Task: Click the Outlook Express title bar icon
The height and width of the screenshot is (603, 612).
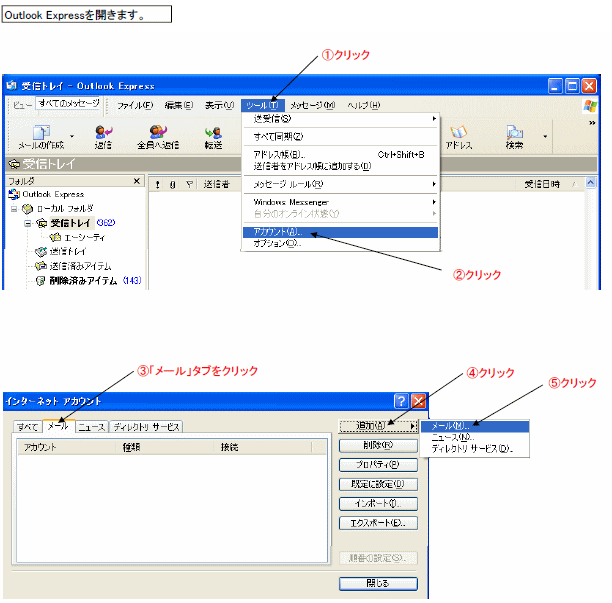Action: point(12,85)
